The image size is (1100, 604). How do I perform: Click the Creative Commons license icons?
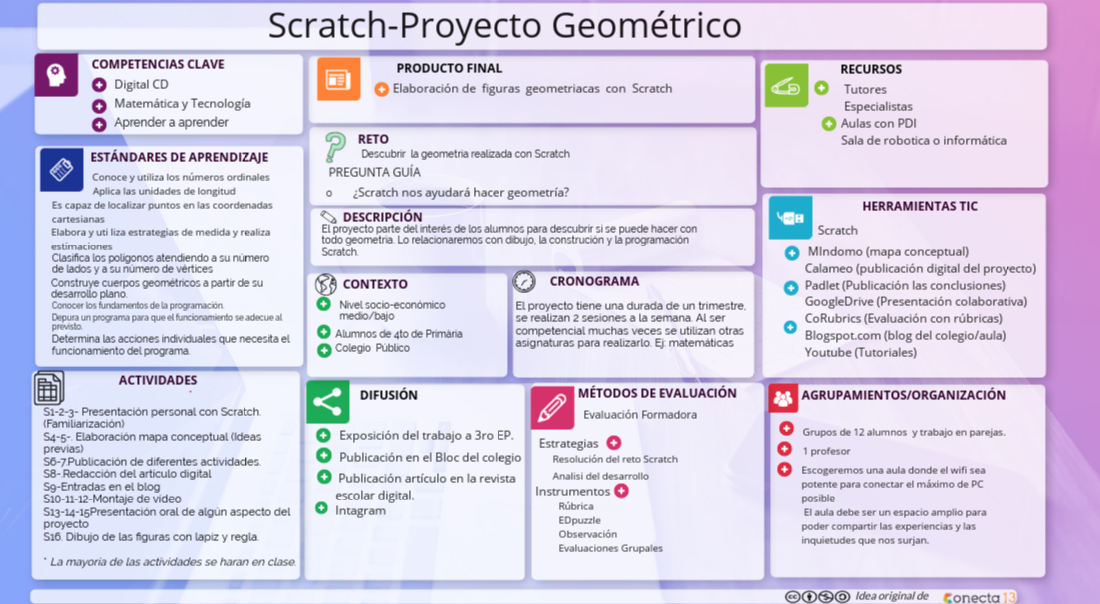pyautogui.click(x=817, y=596)
